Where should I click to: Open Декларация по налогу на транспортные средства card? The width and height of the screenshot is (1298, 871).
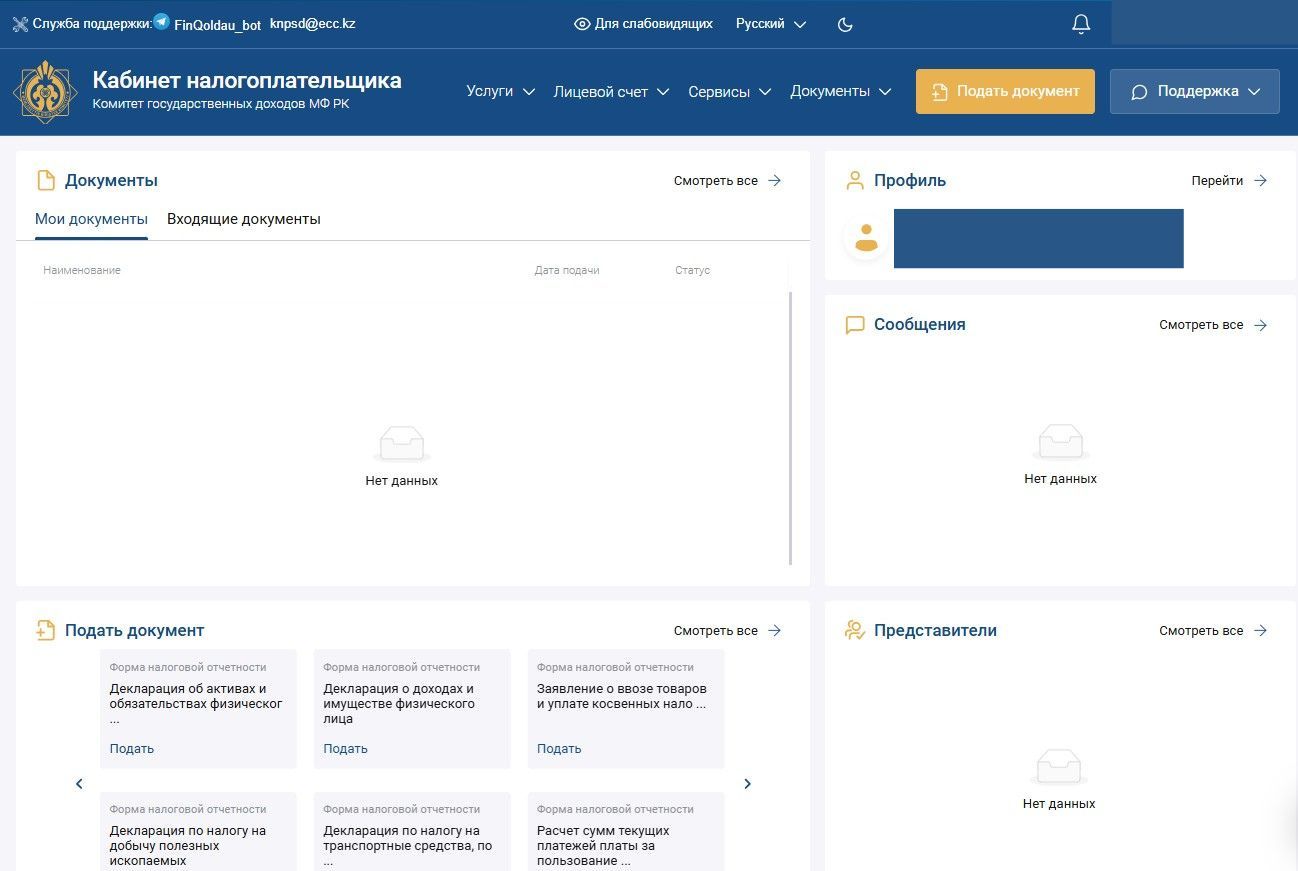(412, 832)
